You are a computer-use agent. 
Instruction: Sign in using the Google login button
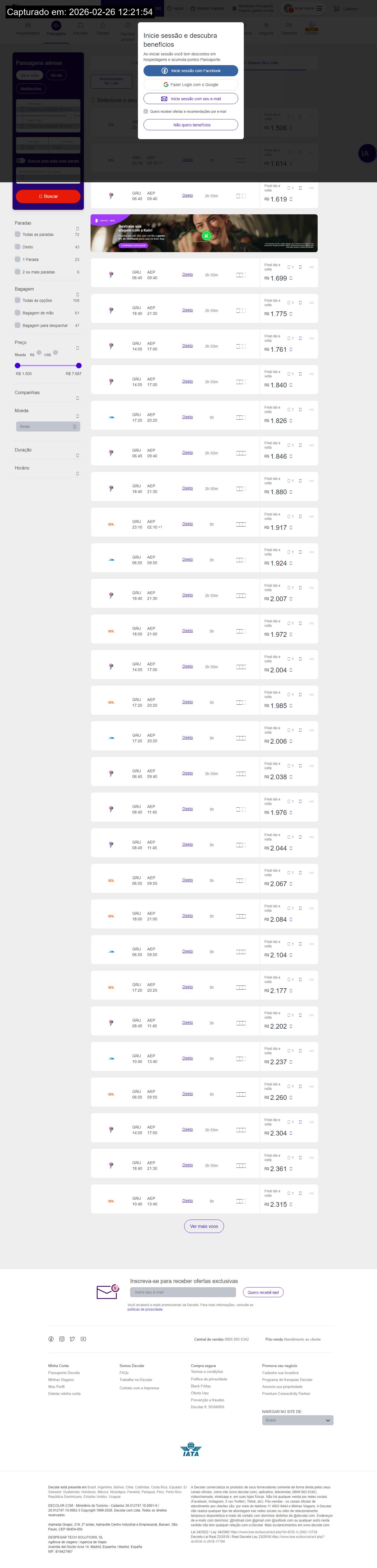(x=191, y=85)
